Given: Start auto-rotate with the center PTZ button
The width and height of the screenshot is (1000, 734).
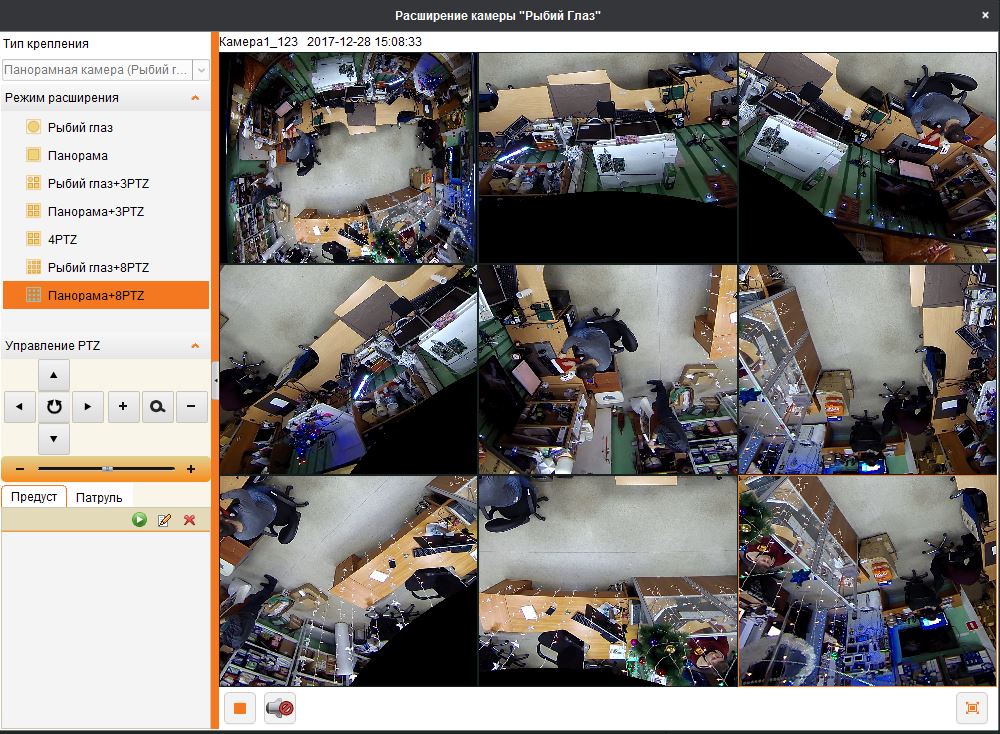Looking at the screenshot, I should (x=54, y=406).
